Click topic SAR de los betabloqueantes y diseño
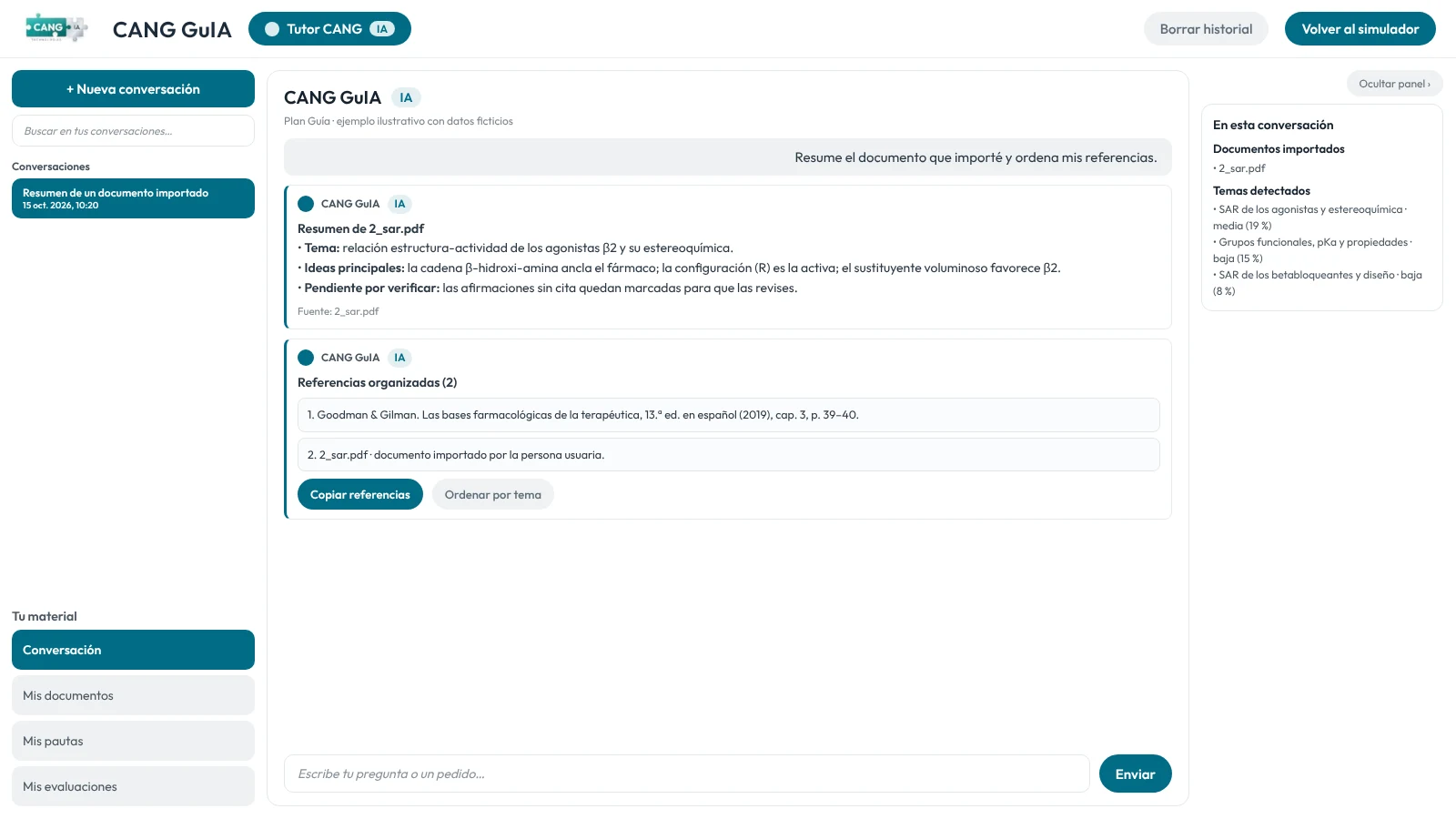Image resolution: width=1456 pixels, height=819 pixels. point(1317,283)
